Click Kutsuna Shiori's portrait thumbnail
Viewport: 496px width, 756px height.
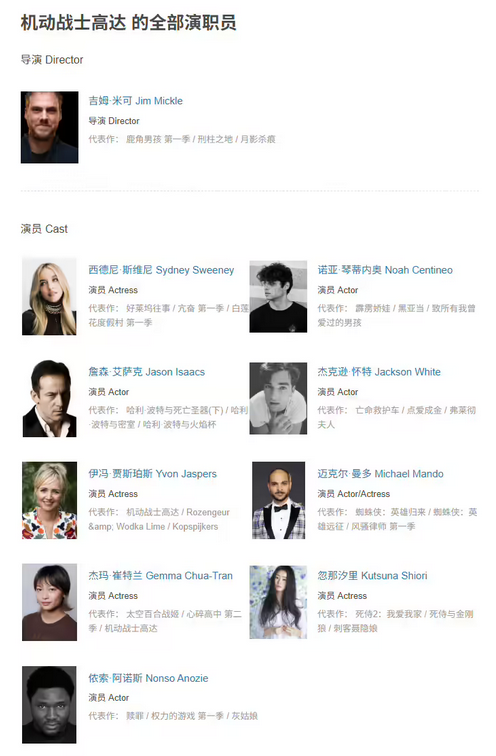[x=278, y=602]
